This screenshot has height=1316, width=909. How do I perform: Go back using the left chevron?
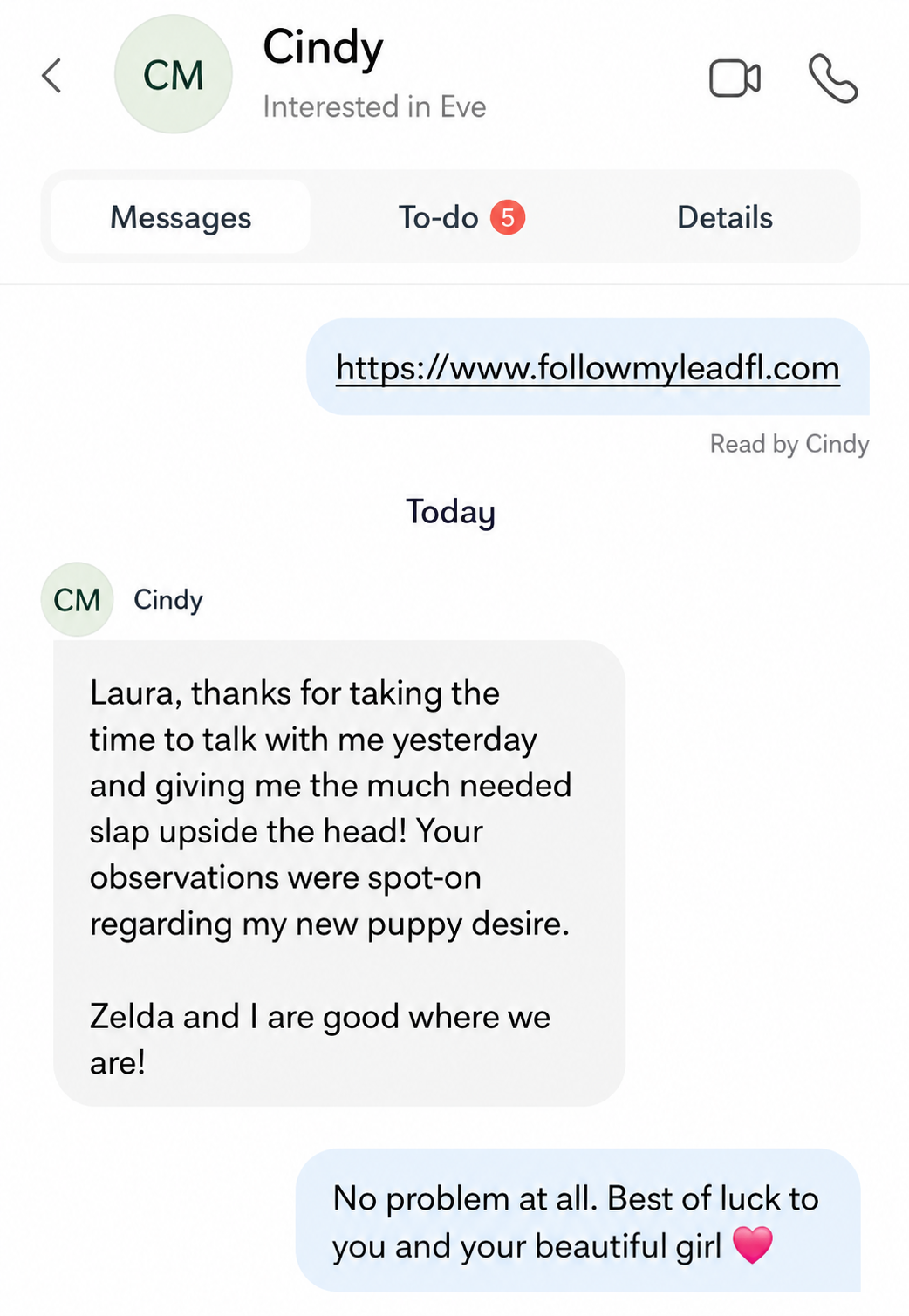pos(52,75)
